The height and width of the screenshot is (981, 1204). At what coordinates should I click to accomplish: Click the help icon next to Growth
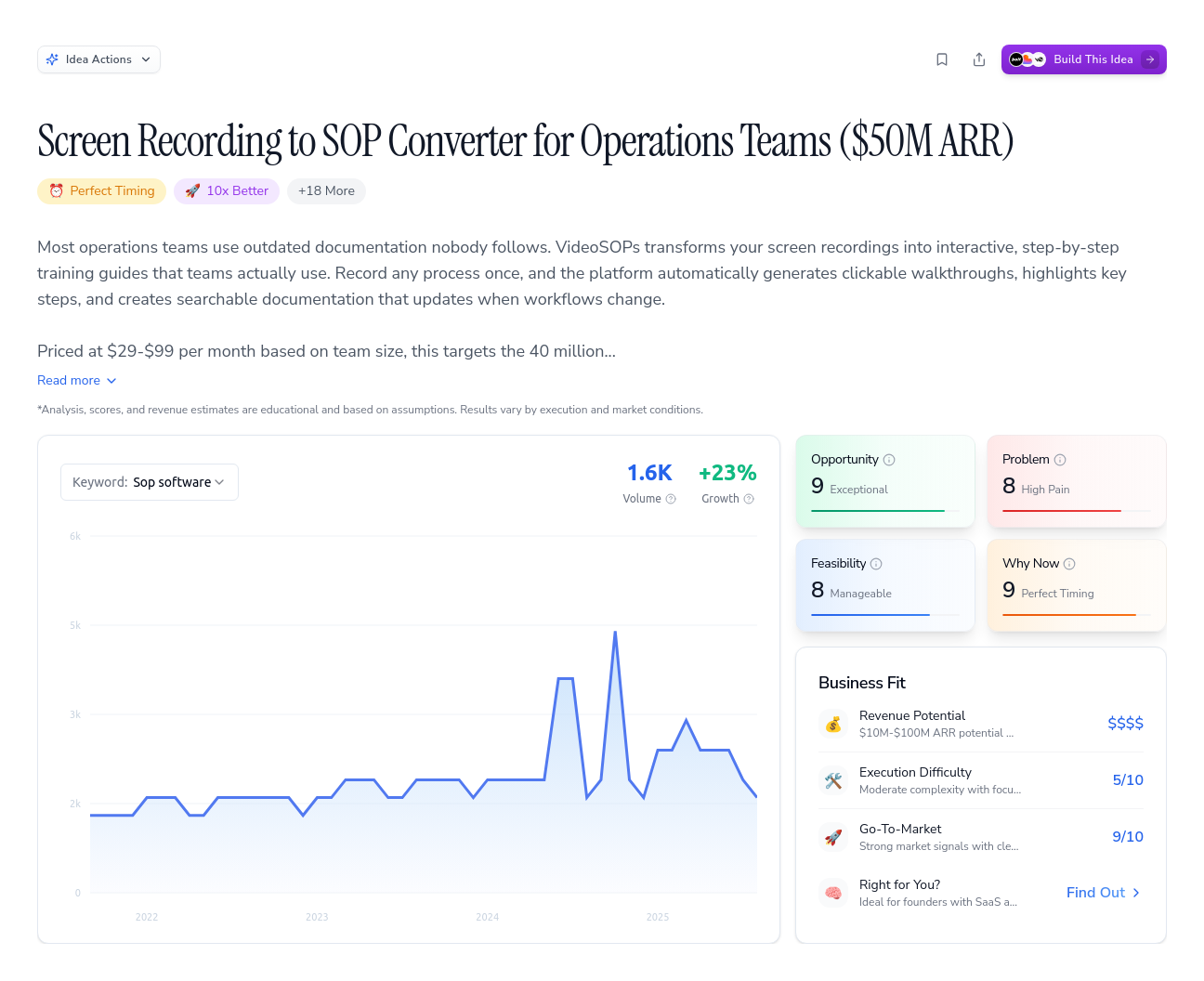pos(749,499)
